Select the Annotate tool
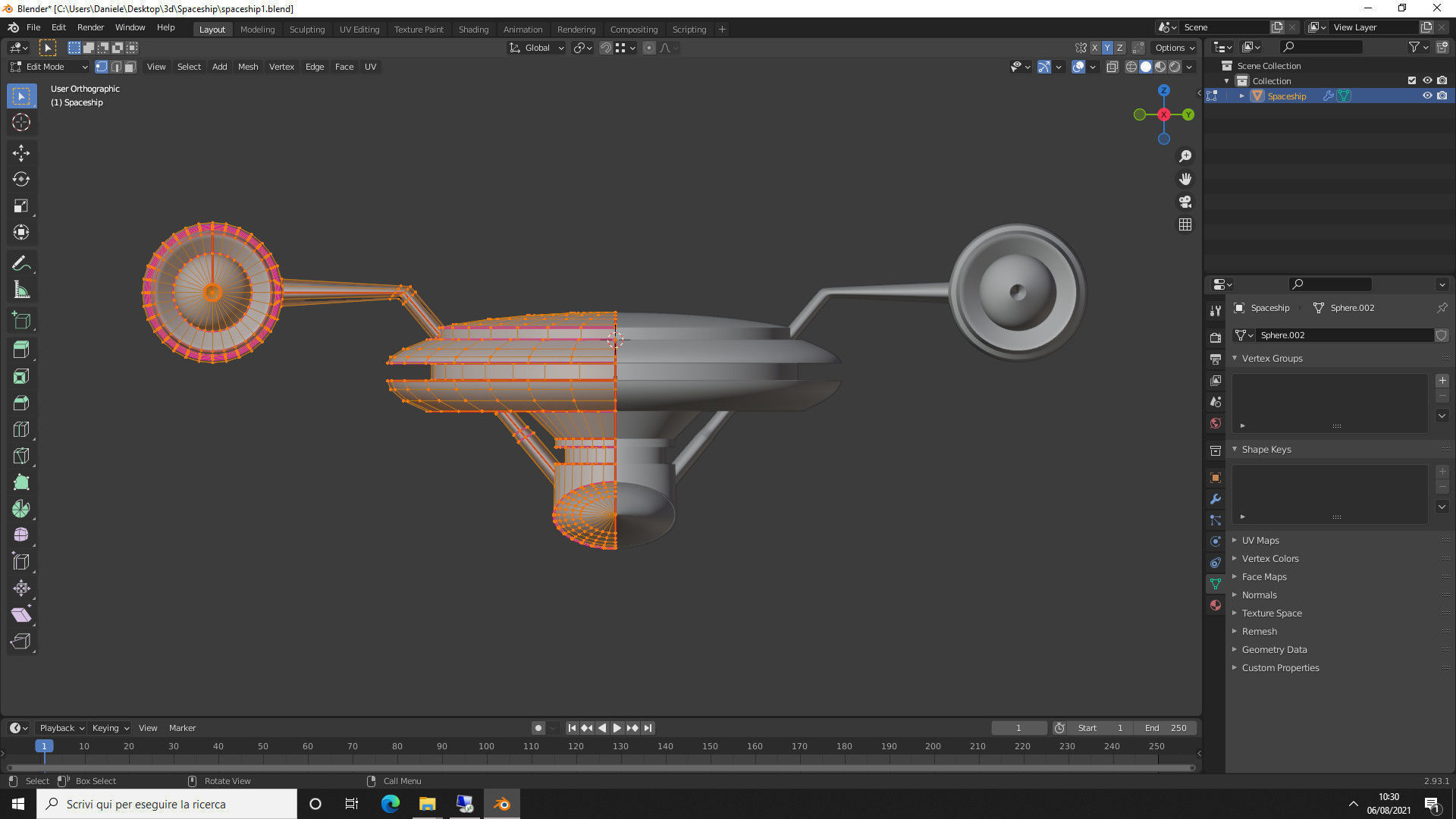The image size is (1456, 819). (21, 264)
